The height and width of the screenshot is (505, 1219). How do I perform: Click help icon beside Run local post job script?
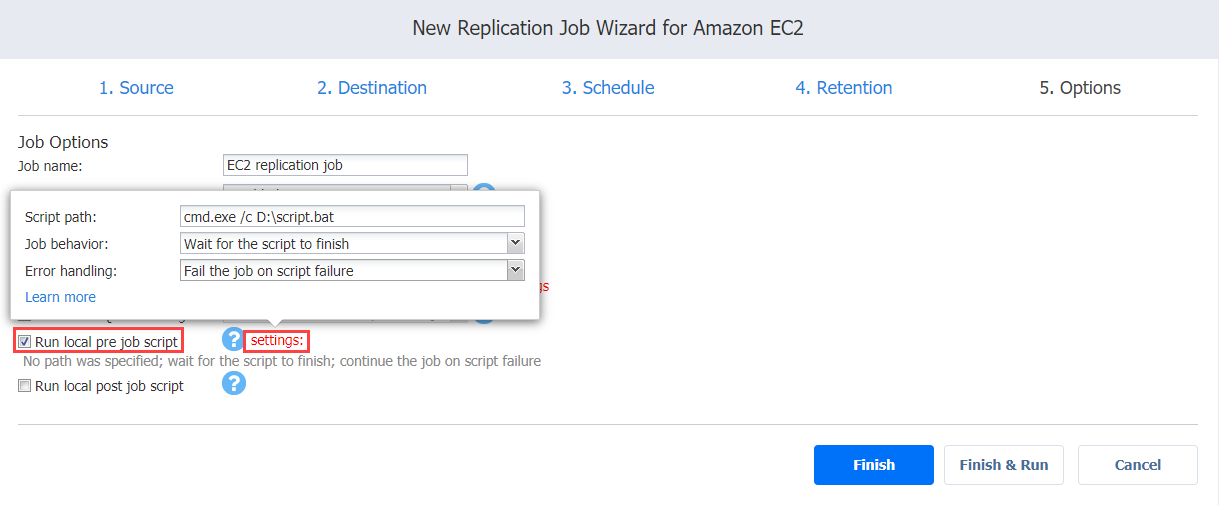[x=233, y=383]
